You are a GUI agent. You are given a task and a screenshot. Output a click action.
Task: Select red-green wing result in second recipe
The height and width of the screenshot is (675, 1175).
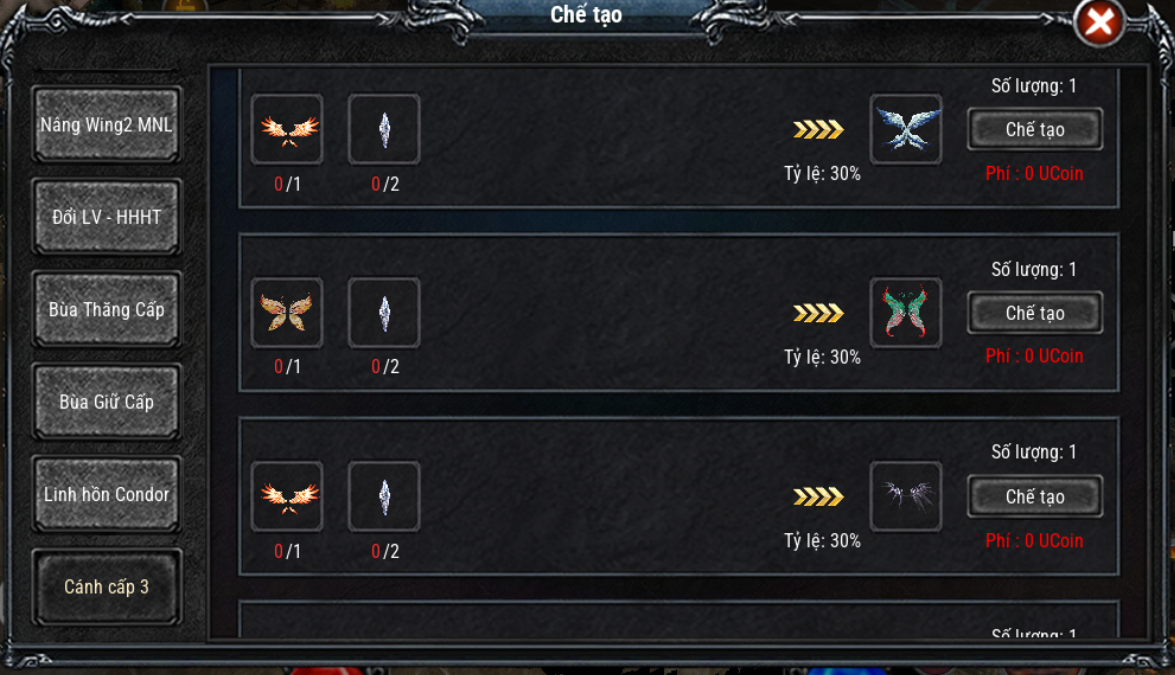[x=906, y=312]
